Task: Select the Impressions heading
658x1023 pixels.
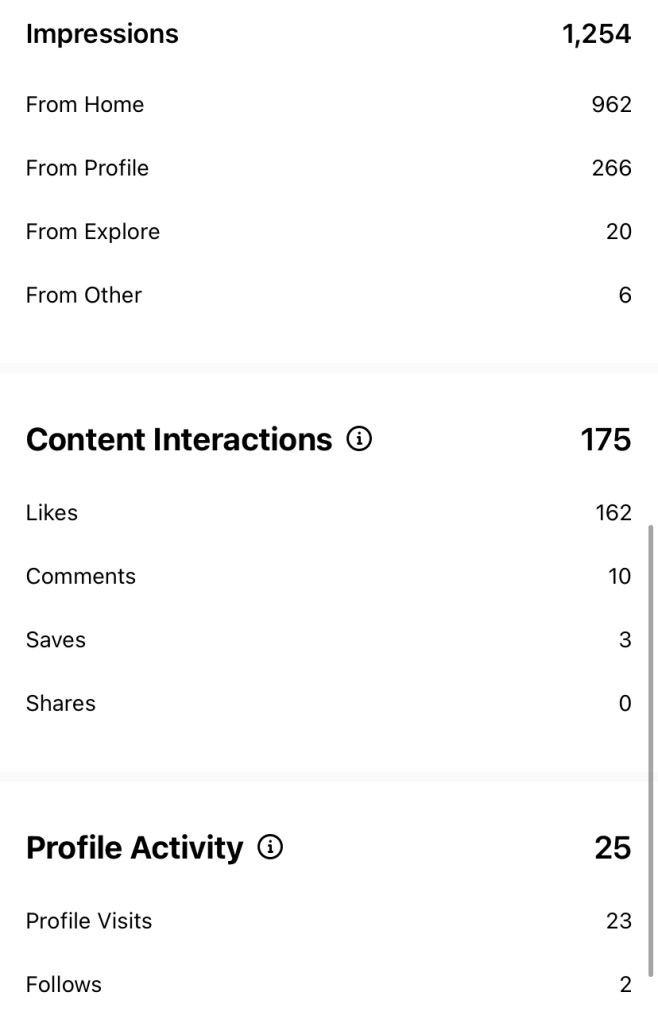Action: tap(102, 34)
